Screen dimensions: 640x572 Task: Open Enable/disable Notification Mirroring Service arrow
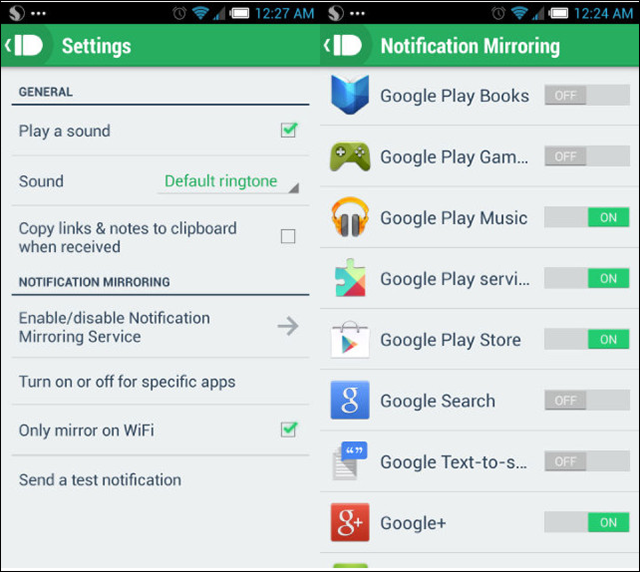coord(288,326)
